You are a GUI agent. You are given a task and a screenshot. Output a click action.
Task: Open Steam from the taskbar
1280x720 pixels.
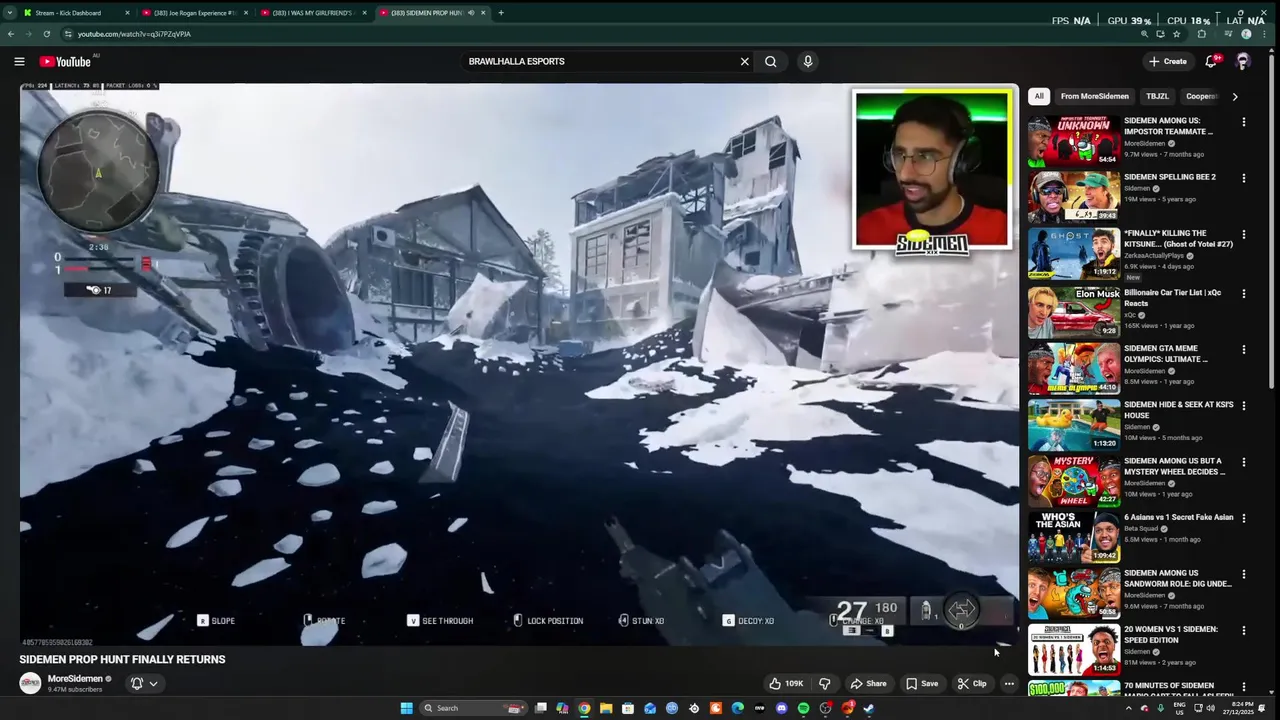point(869,708)
